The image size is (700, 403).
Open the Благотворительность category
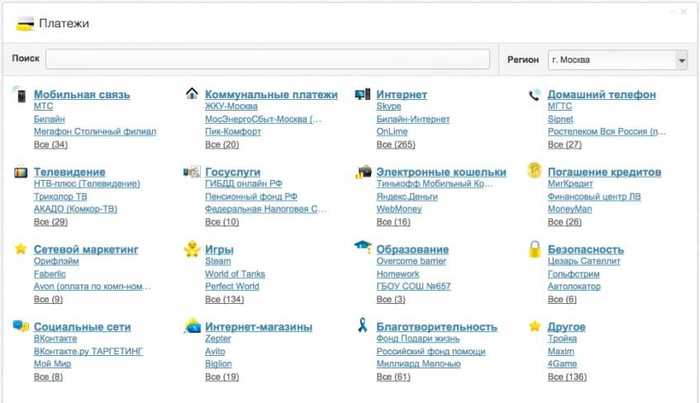(x=436, y=327)
